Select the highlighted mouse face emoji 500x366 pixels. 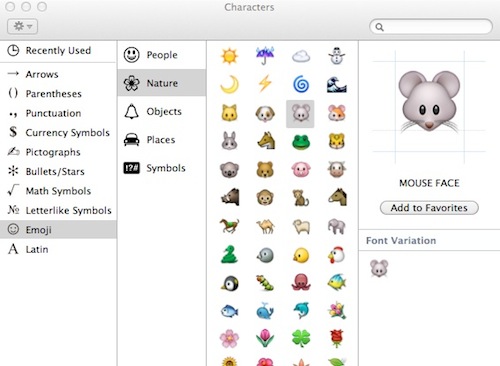click(300, 114)
